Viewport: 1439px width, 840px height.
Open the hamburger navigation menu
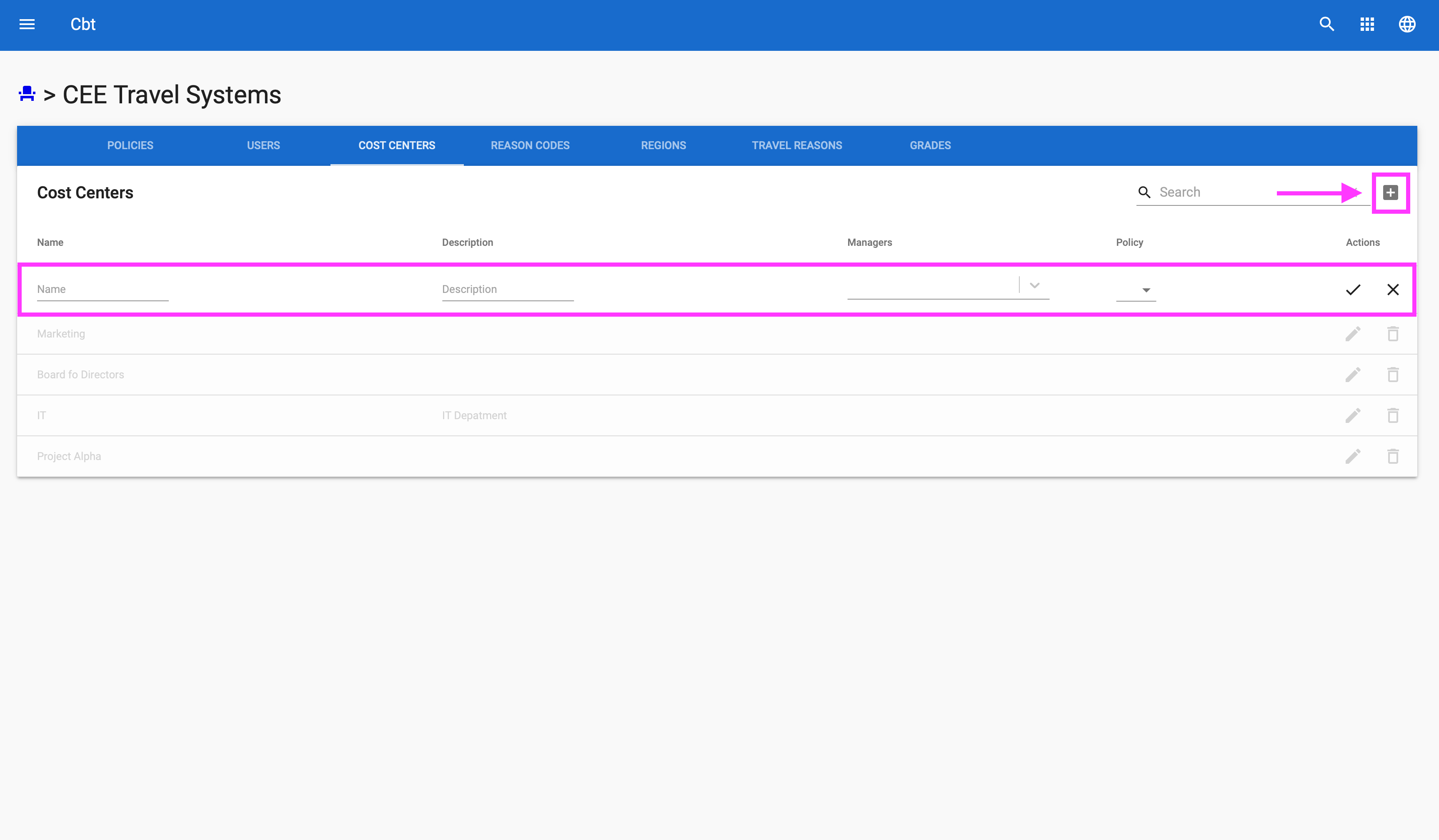tap(27, 24)
